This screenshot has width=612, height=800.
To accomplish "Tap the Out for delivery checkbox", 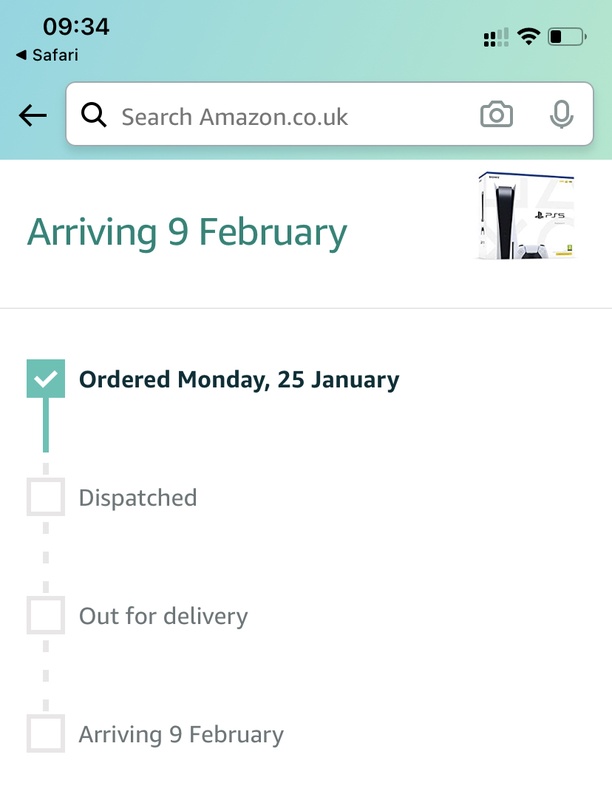I will click(45, 615).
